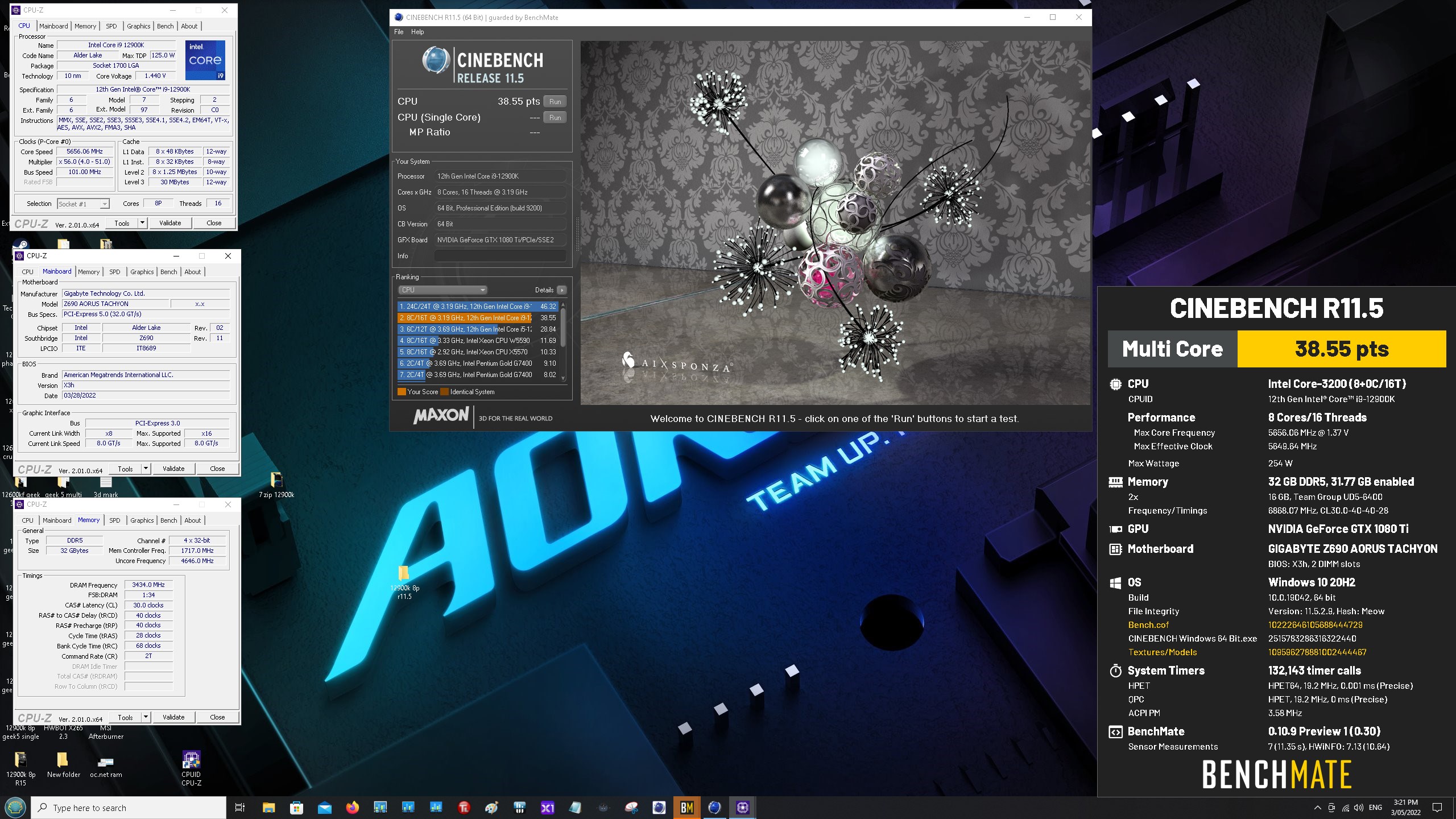Screen dimensions: 1456x819
Task: Launch the Snipping Tool taskbar icon
Action: (631, 807)
